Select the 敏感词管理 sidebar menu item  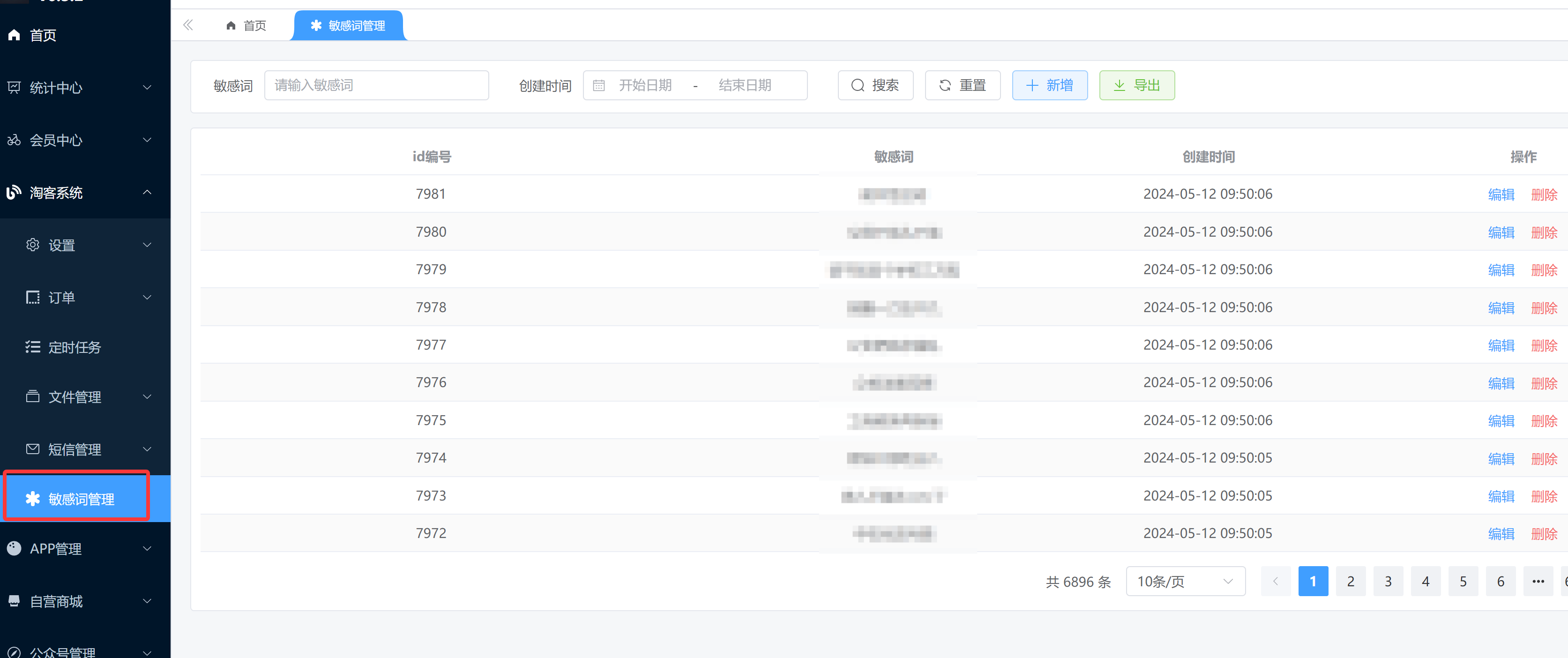[80, 499]
